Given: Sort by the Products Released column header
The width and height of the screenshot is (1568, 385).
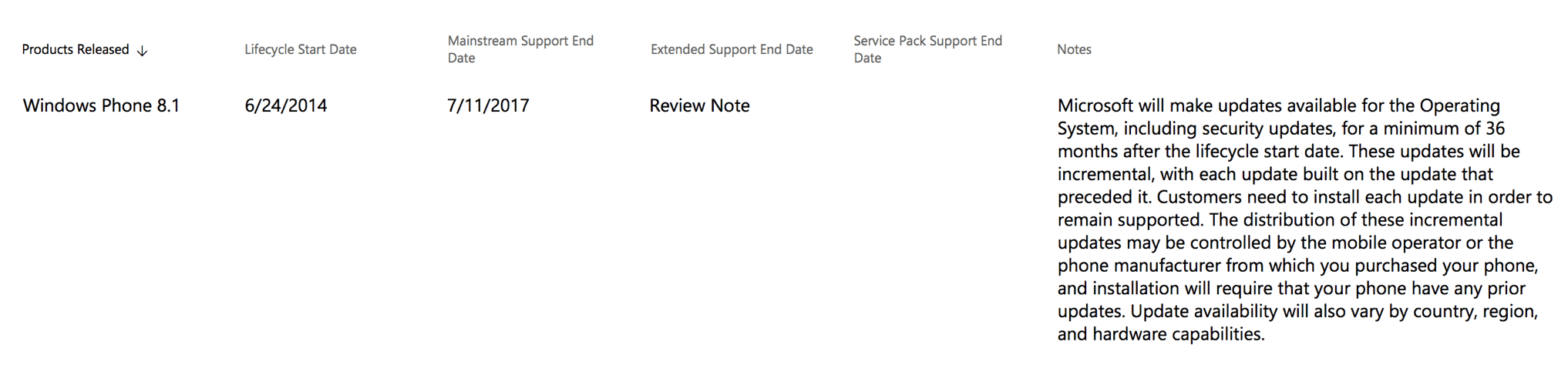Looking at the screenshot, I should [76, 49].
